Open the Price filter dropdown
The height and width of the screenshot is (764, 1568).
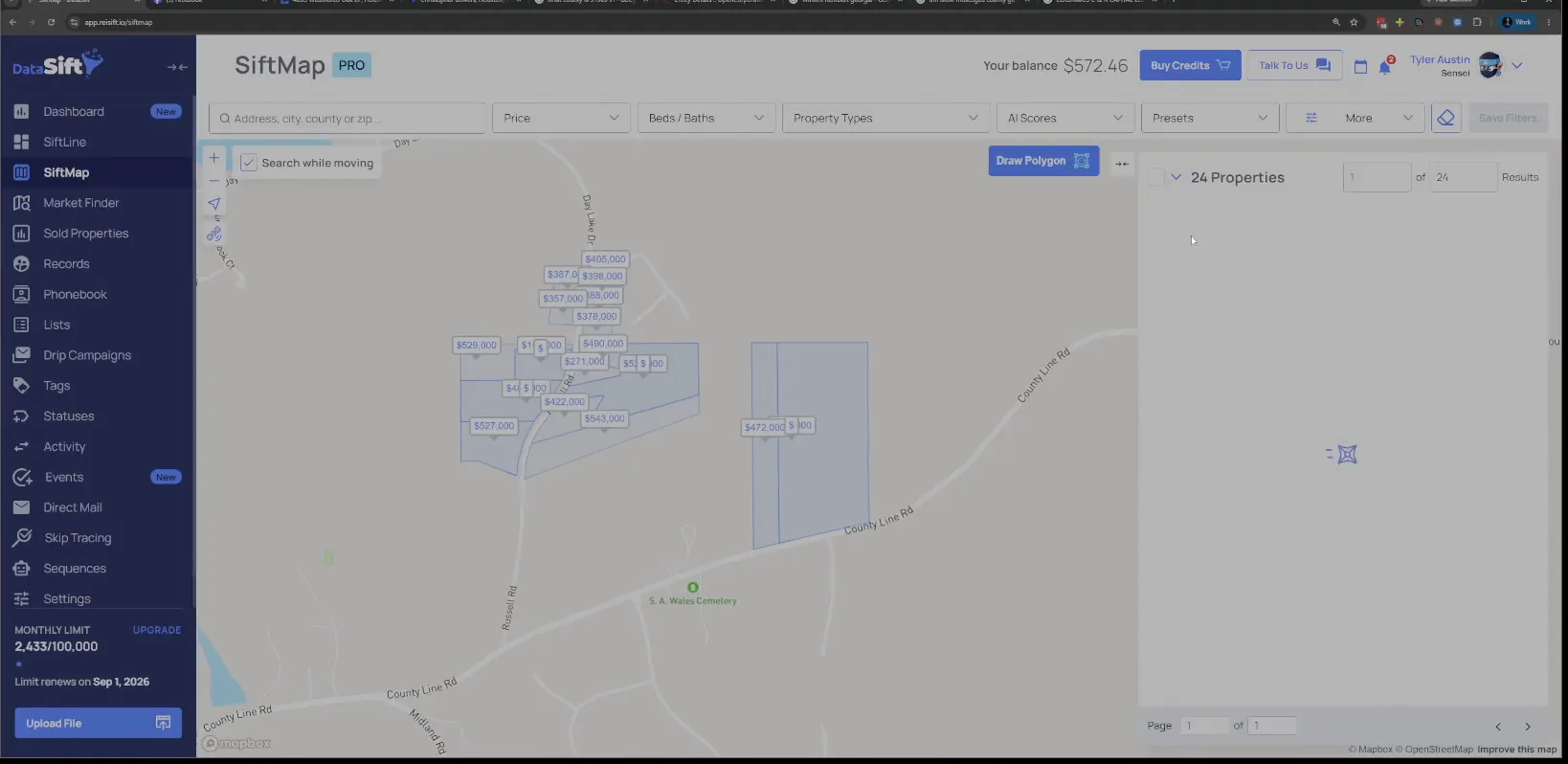pos(561,118)
